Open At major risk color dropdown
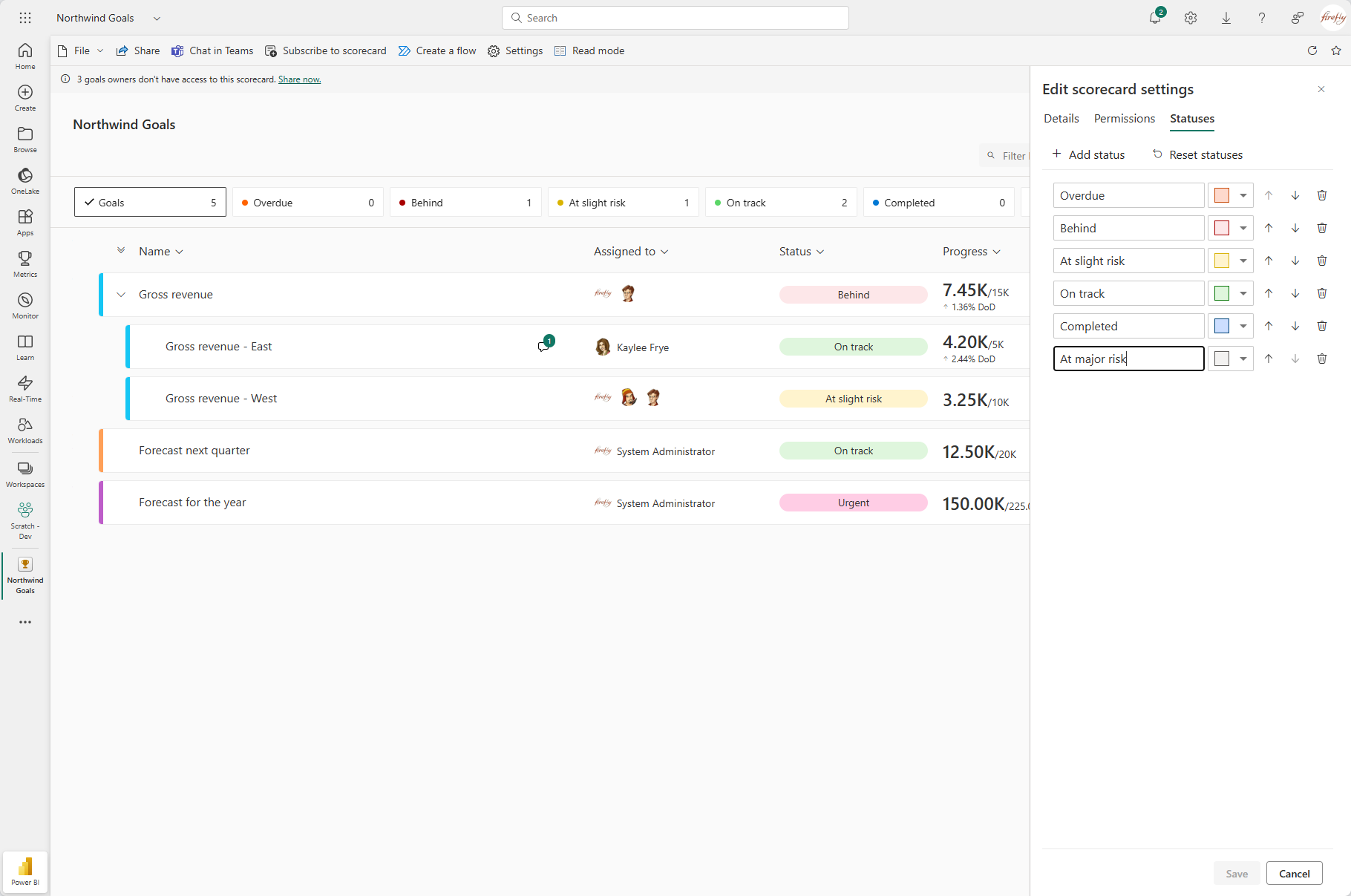This screenshot has height=896, width=1351. point(1243,359)
